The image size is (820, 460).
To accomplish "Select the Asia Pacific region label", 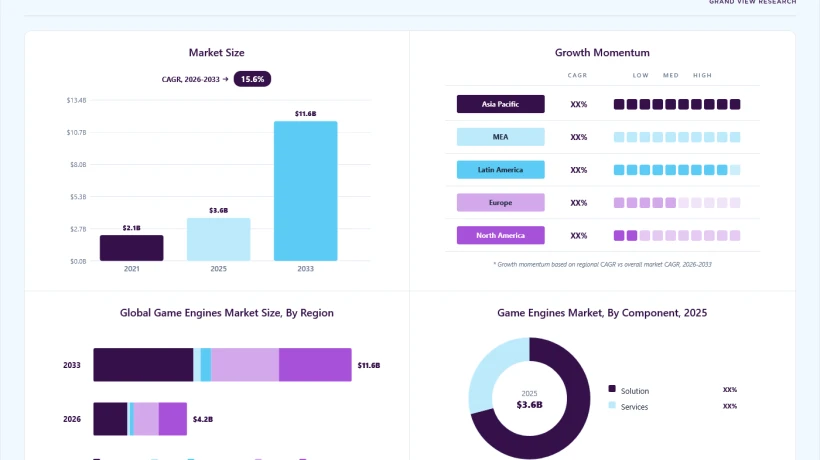I will pos(500,104).
